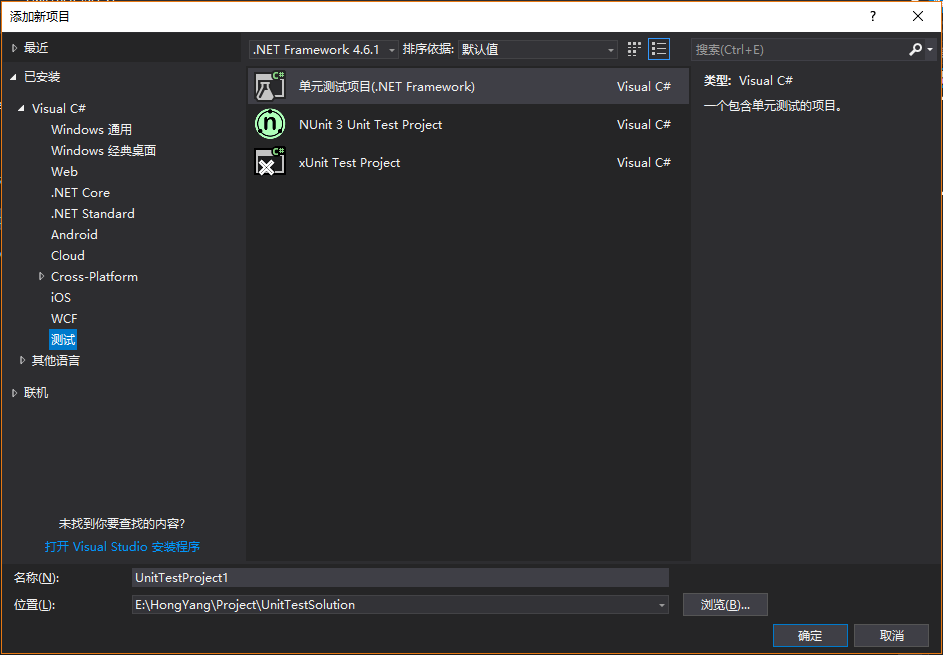The height and width of the screenshot is (655, 943).
Task: Select the WCF category
Action: pos(64,319)
